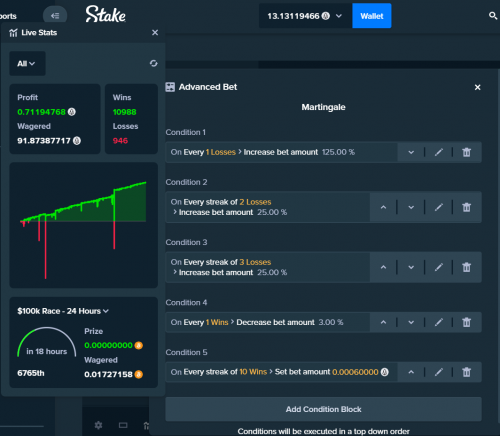This screenshot has height=436, width=500.
Task: Edit Condition 3 with pencil icon
Action: 439,267
